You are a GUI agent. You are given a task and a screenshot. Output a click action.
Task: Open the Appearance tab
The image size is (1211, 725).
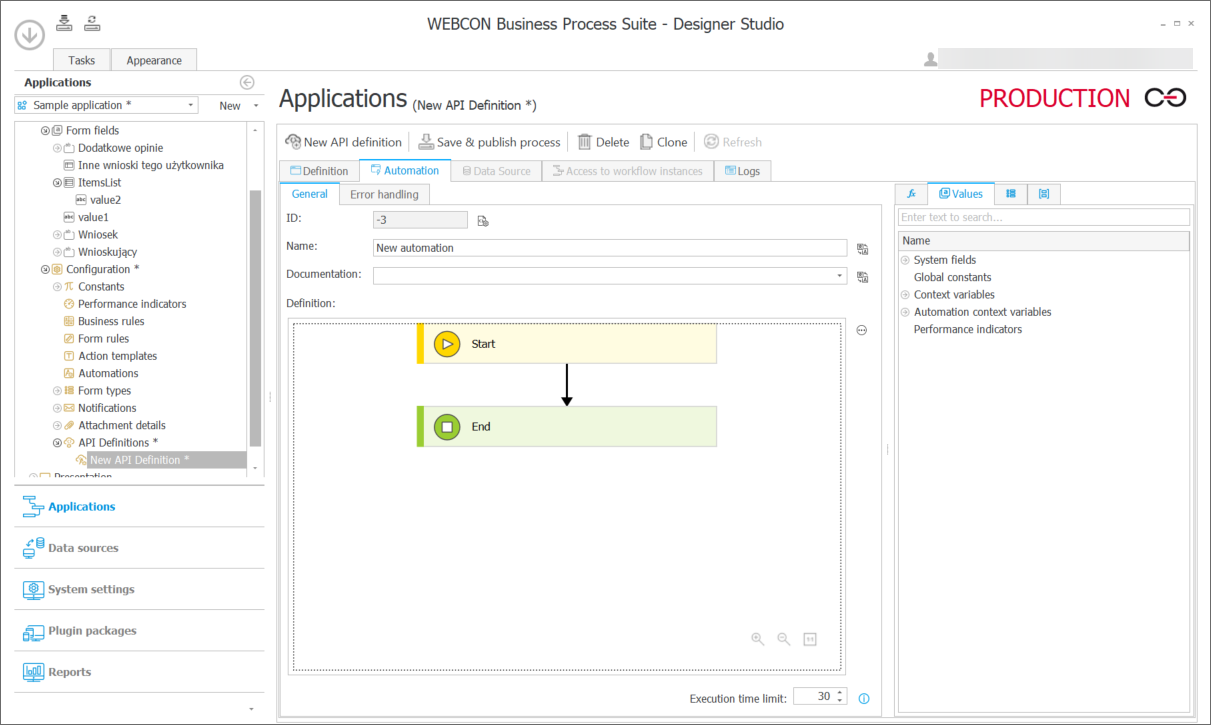[x=154, y=60]
